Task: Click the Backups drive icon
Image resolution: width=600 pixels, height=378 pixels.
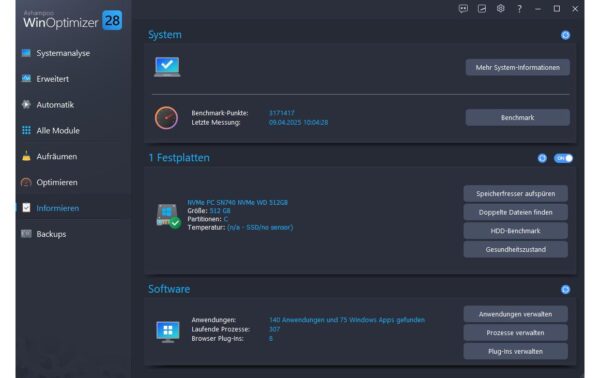Action: tap(26, 233)
